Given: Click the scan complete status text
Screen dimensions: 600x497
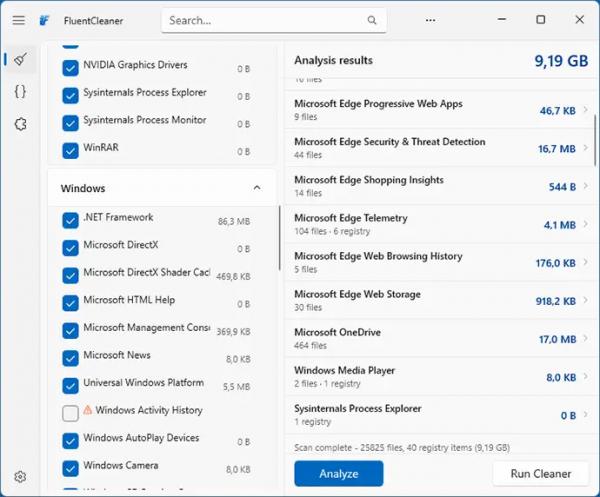Looking at the screenshot, I should pos(402,448).
